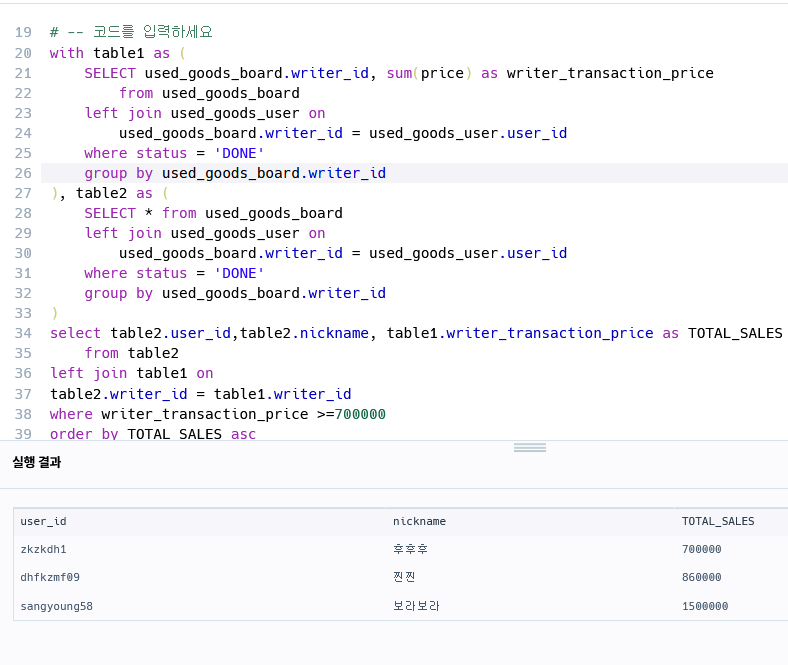Click 'table2.nickname' on line 34
This screenshot has height=665, width=788.
tap(304, 333)
